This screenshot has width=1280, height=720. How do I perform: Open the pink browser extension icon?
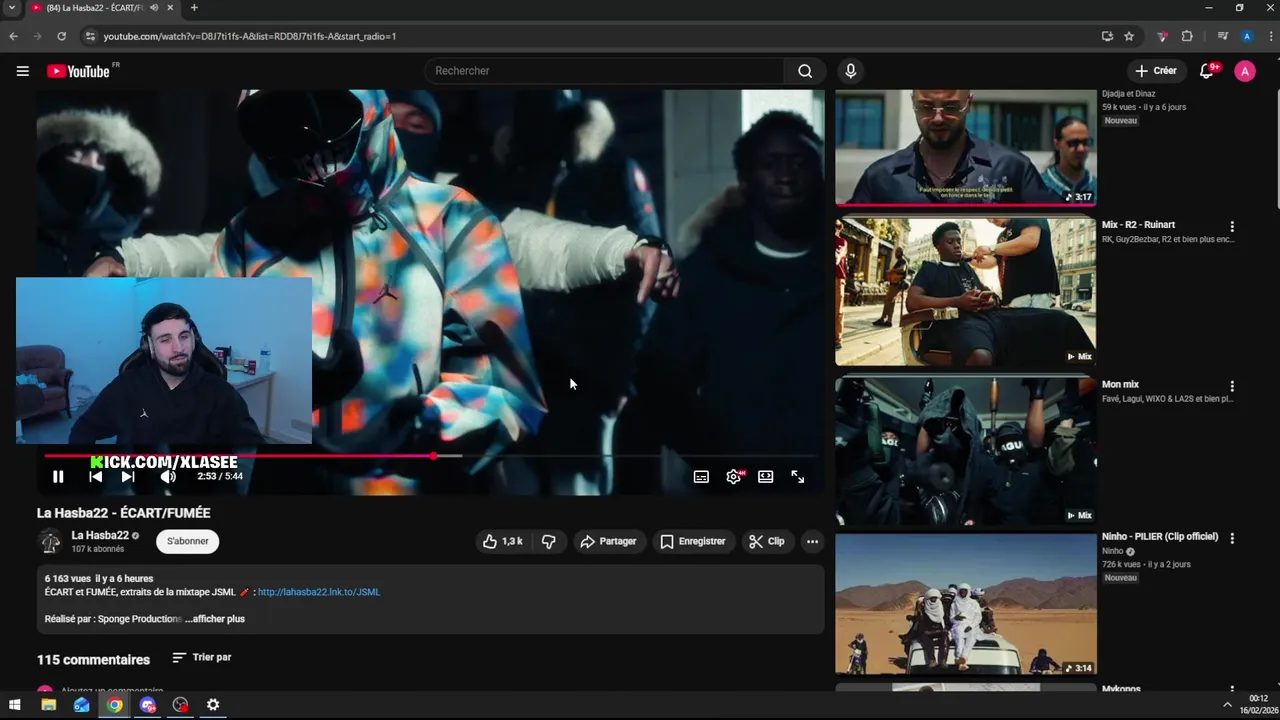click(1162, 36)
